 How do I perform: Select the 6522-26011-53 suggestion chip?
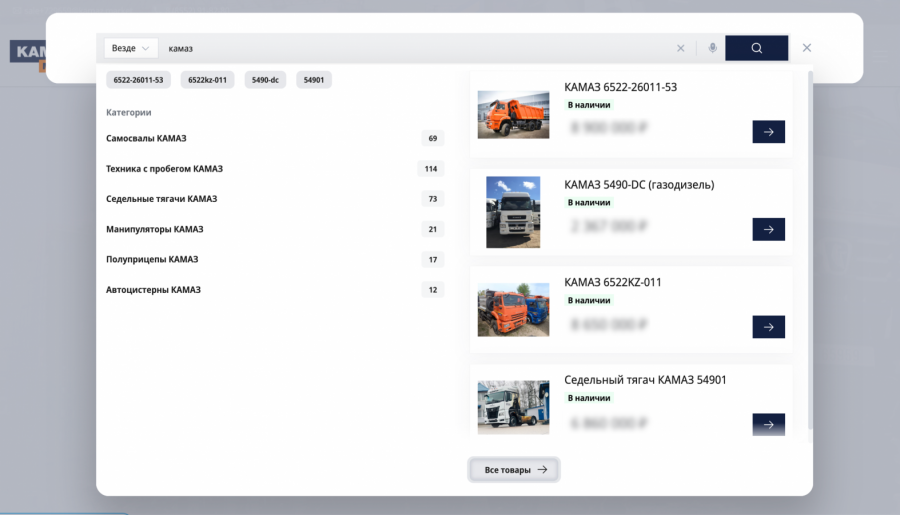[x=138, y=80]
